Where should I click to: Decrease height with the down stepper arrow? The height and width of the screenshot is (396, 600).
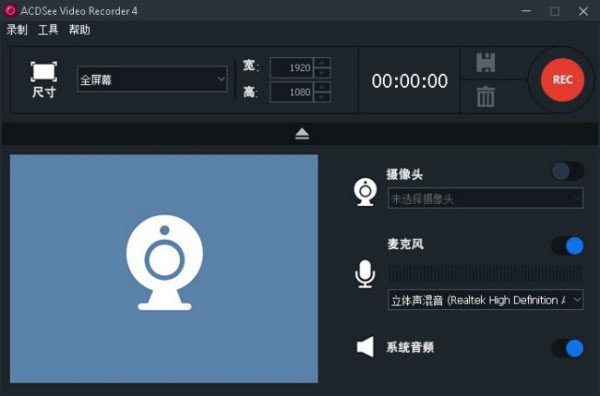point(322,97)
